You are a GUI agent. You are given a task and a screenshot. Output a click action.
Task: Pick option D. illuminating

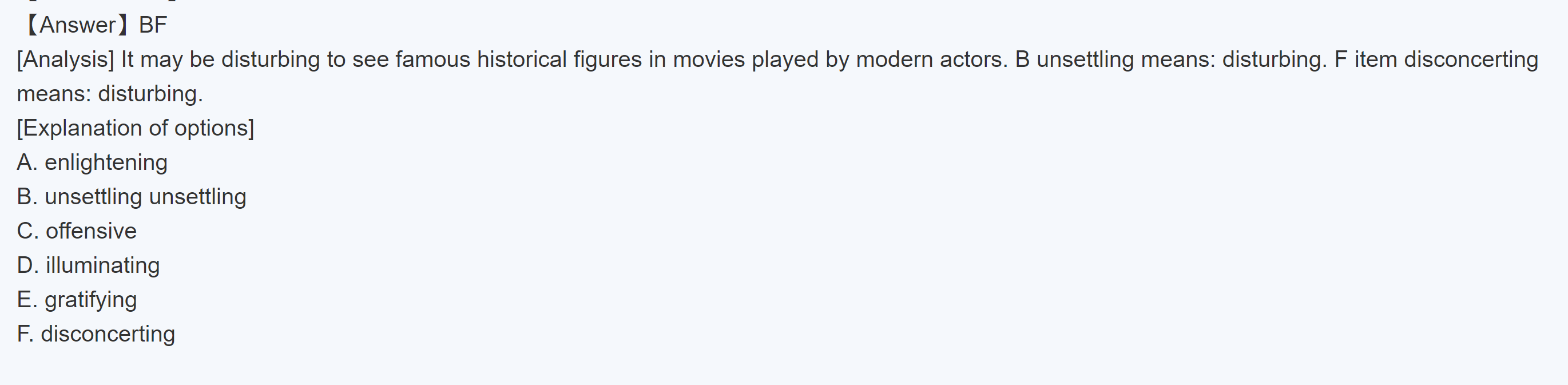tap(88, 265)
